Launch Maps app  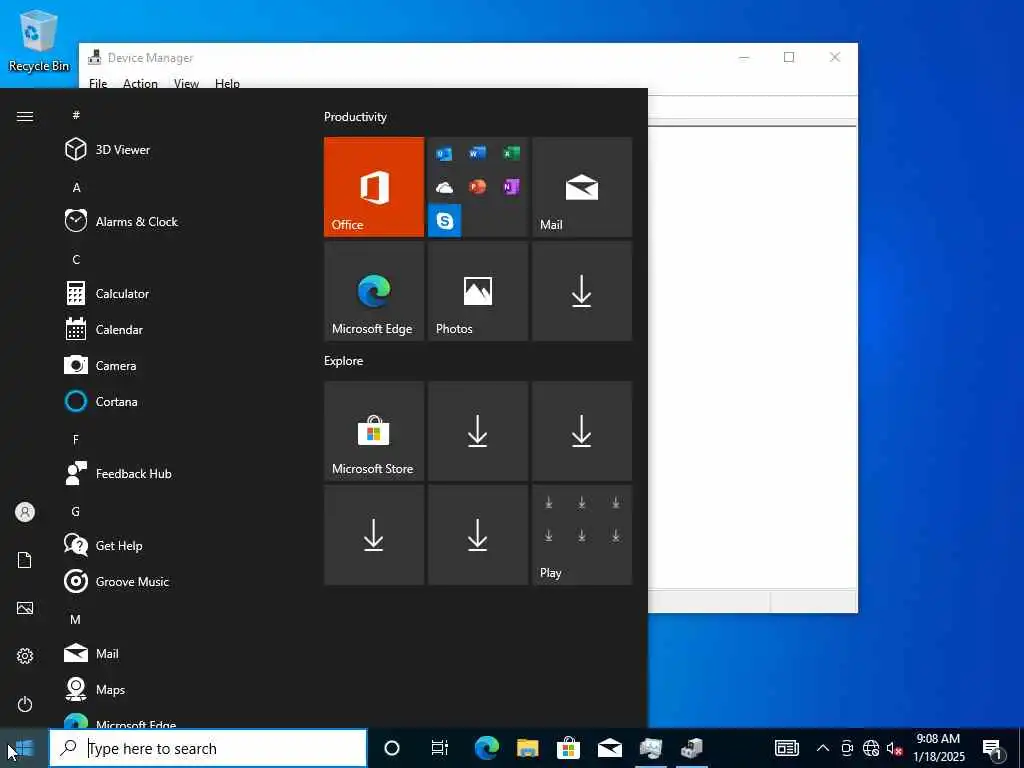(x=95, y=689)
